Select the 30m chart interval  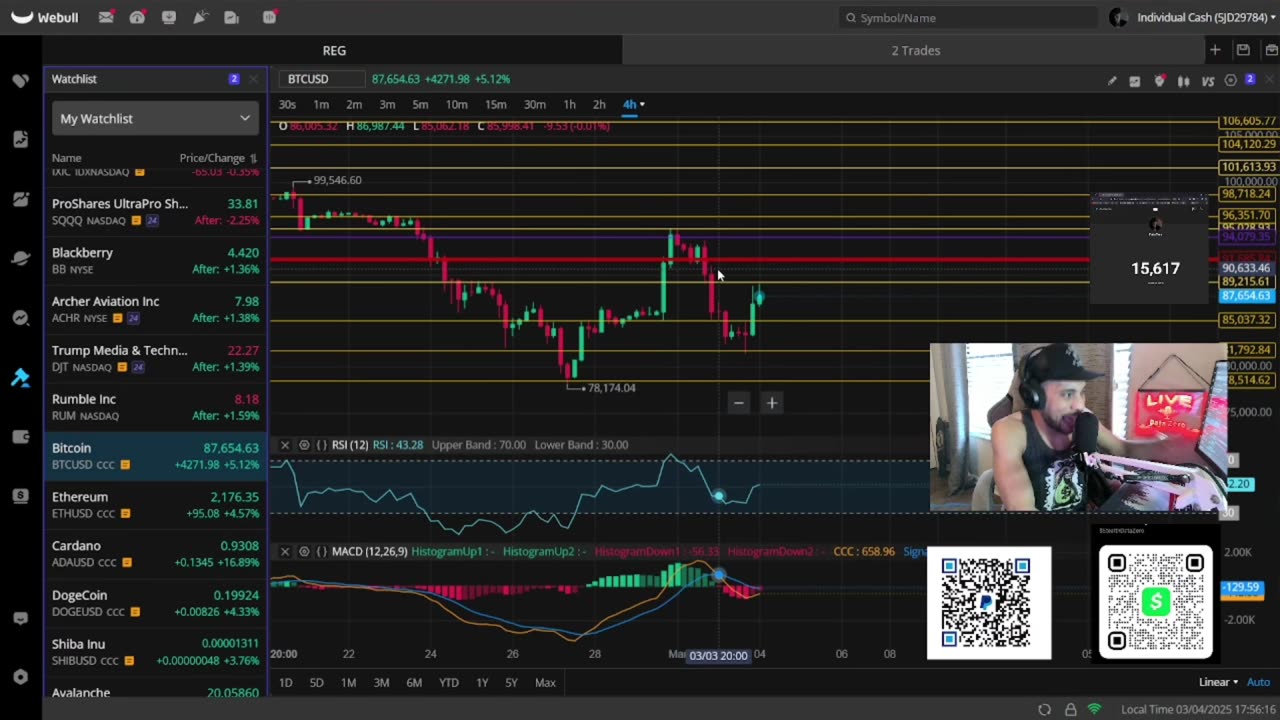coord(535,104)
